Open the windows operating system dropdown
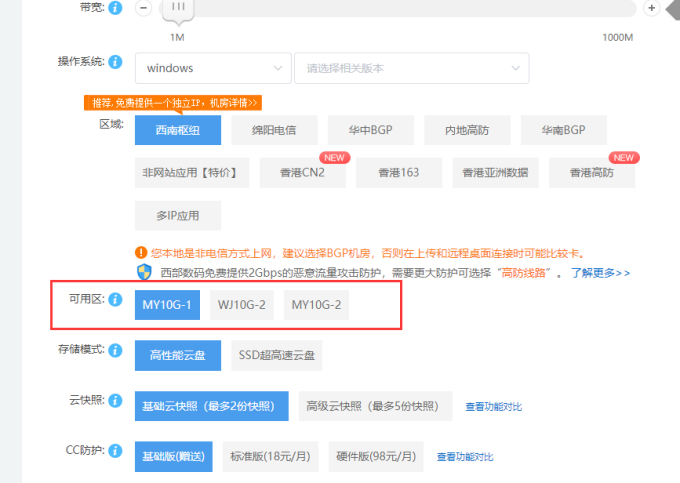The image size is (680, 483). pyautogui.click(x=213, y=68)
